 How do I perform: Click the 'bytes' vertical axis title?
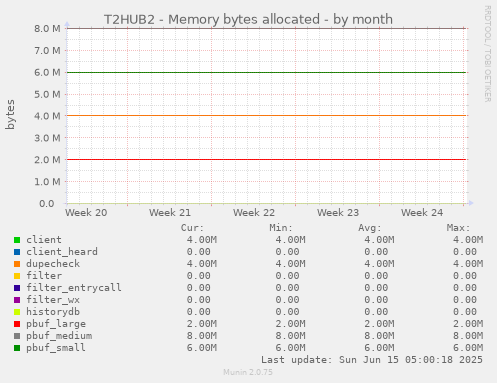point(10,114)
